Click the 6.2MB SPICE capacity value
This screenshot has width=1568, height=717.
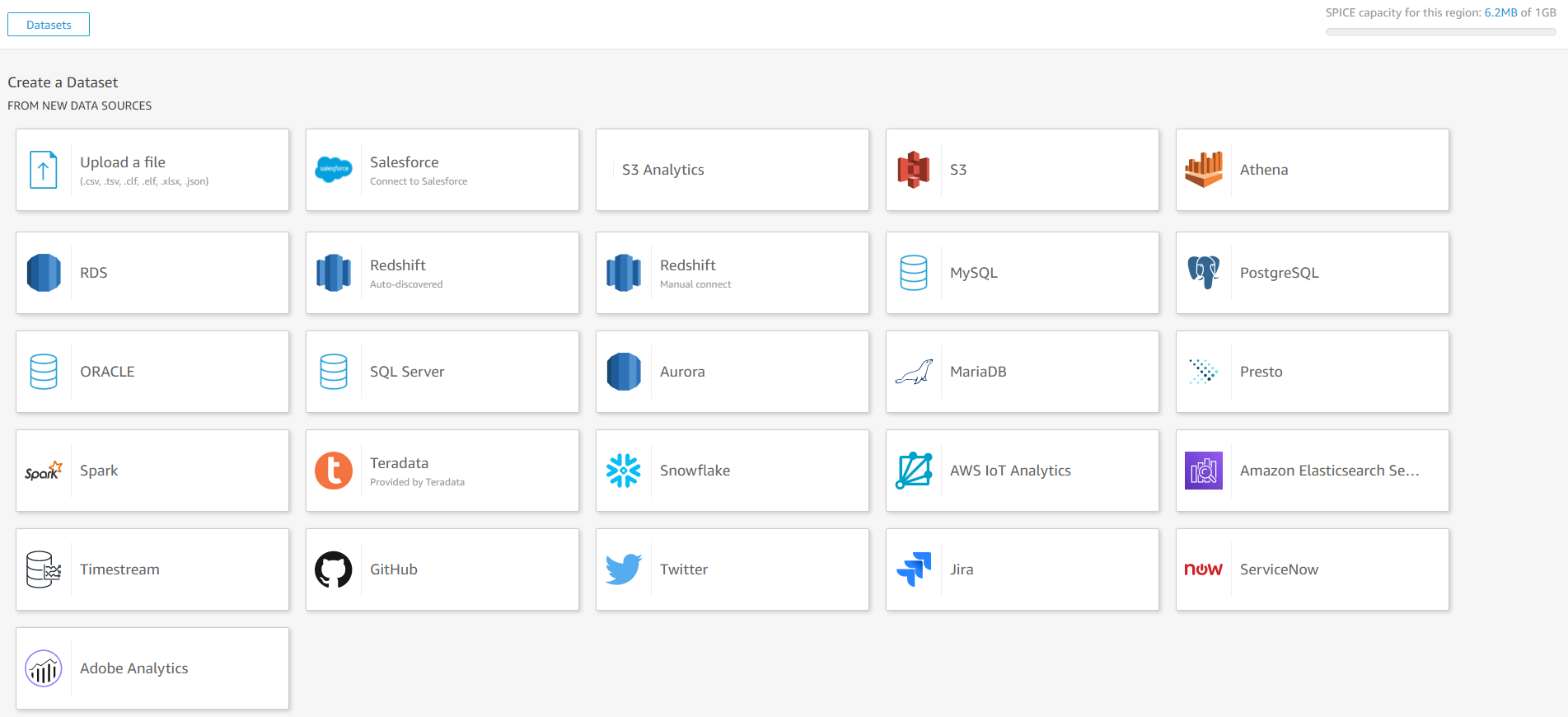(1501, 12)
